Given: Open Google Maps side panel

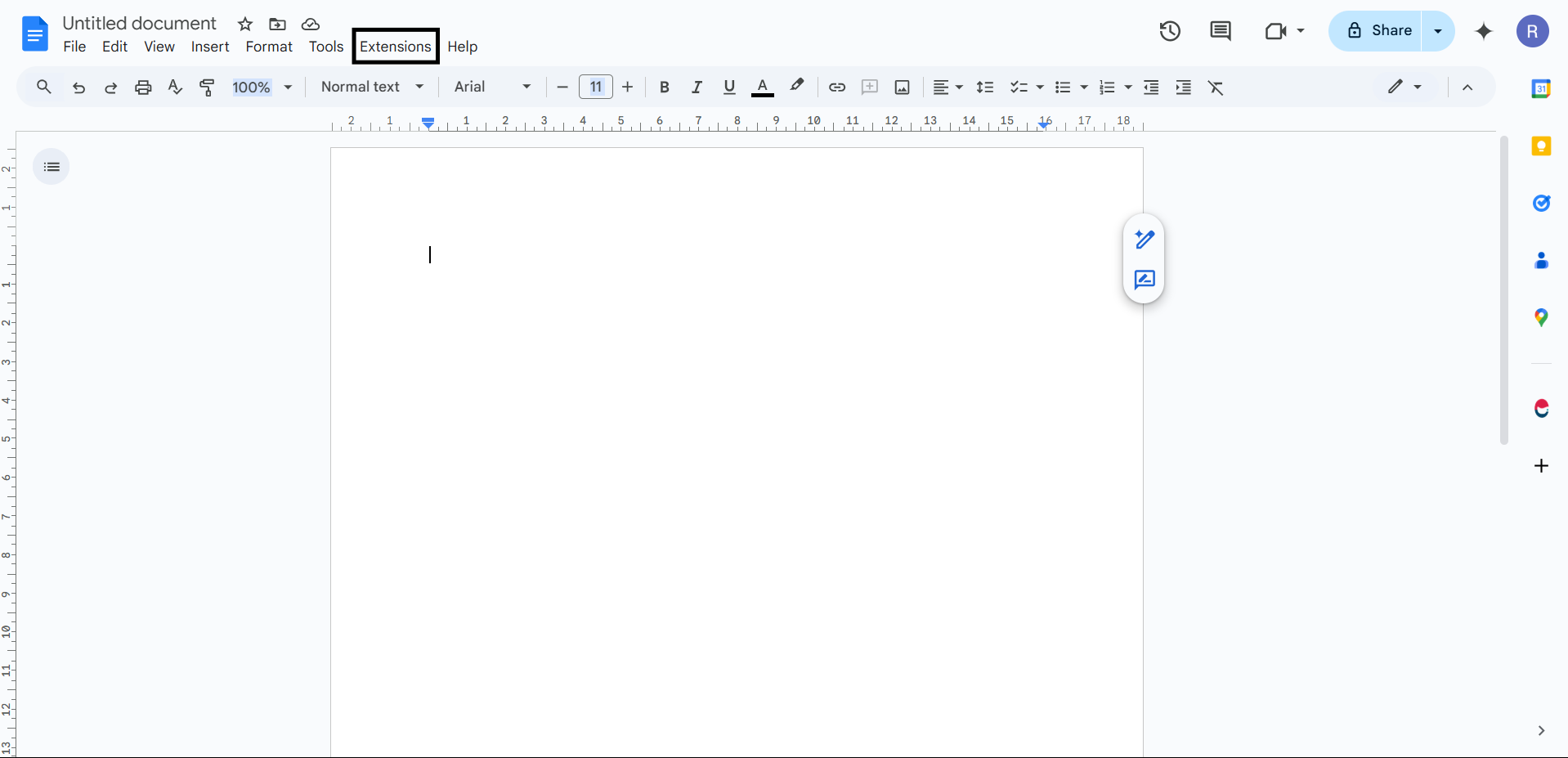Looking at the screenshot, I should 1541,317.
